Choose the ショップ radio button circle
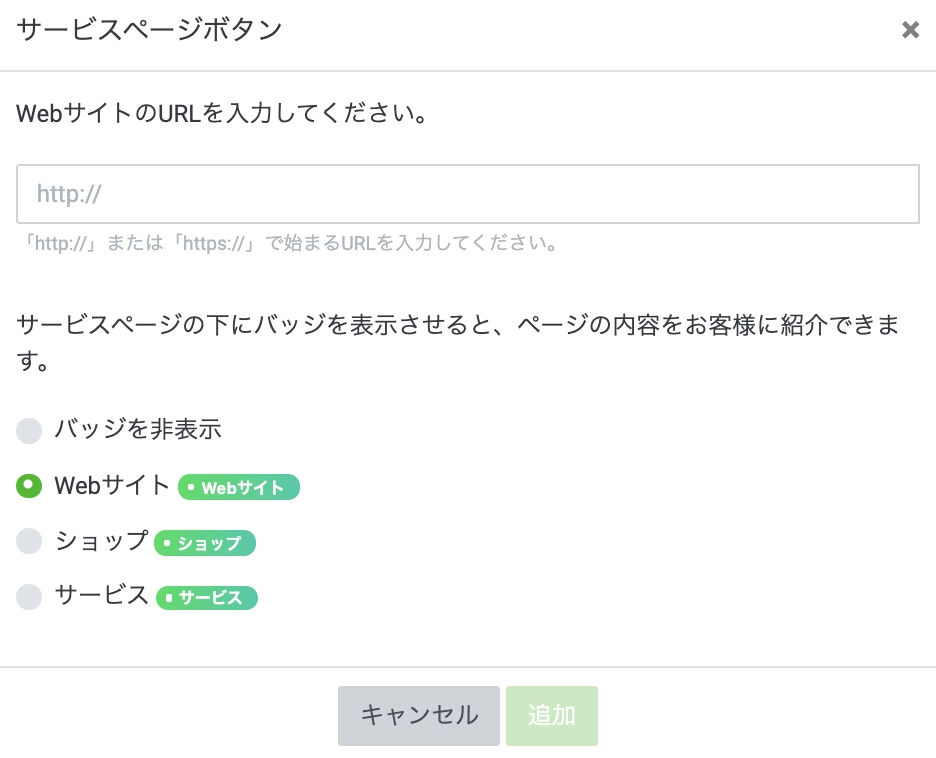The image size is (936, 758). tap(29, 542)
